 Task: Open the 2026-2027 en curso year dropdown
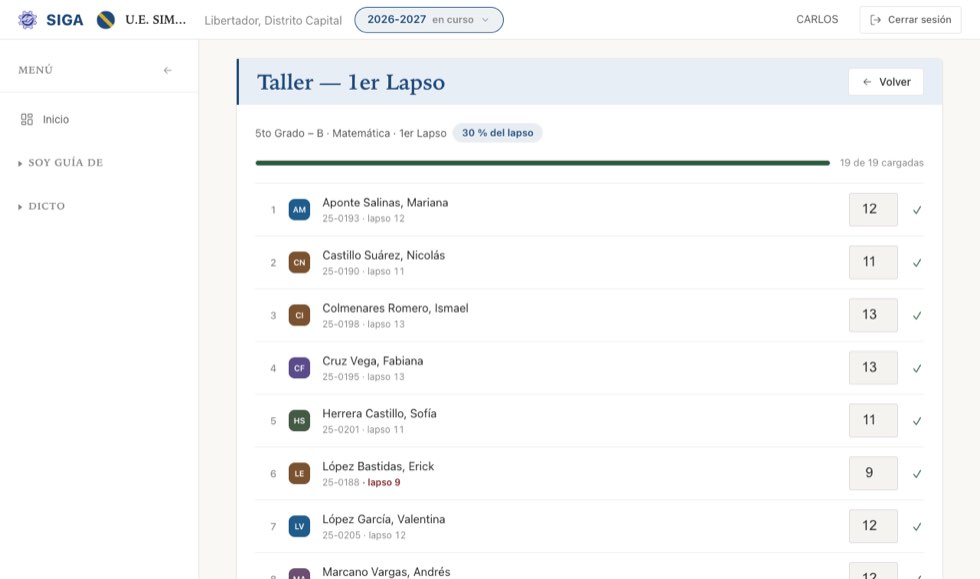429,20
